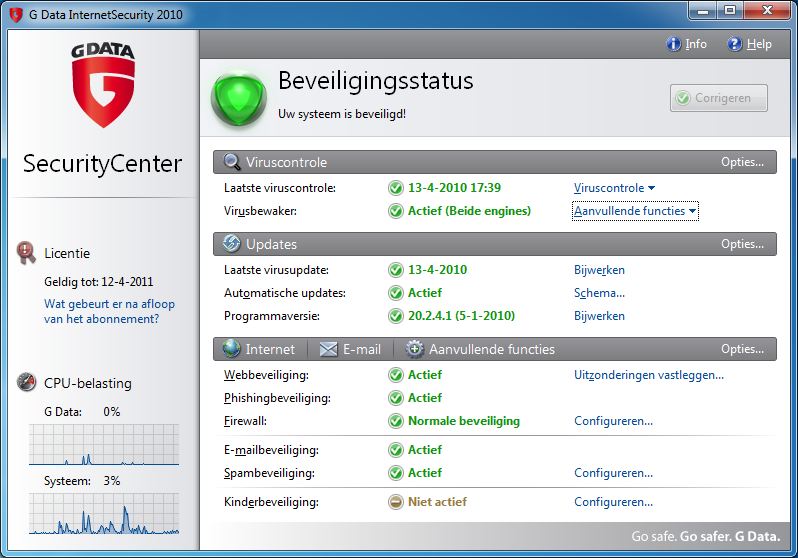Click the CPU-belasting gauge icon

point(26,382)
